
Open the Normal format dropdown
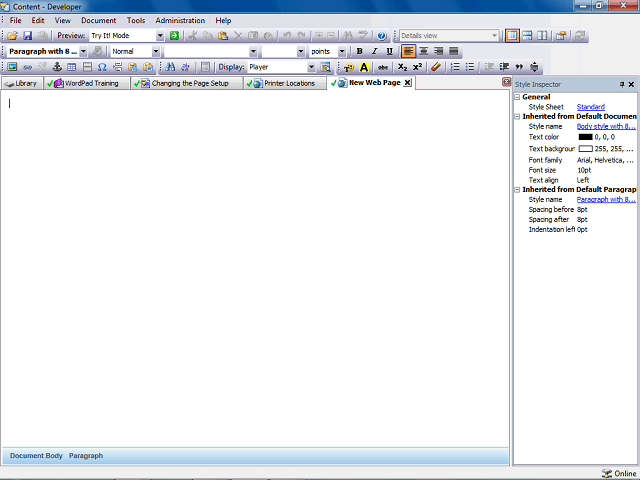[156, 51]
